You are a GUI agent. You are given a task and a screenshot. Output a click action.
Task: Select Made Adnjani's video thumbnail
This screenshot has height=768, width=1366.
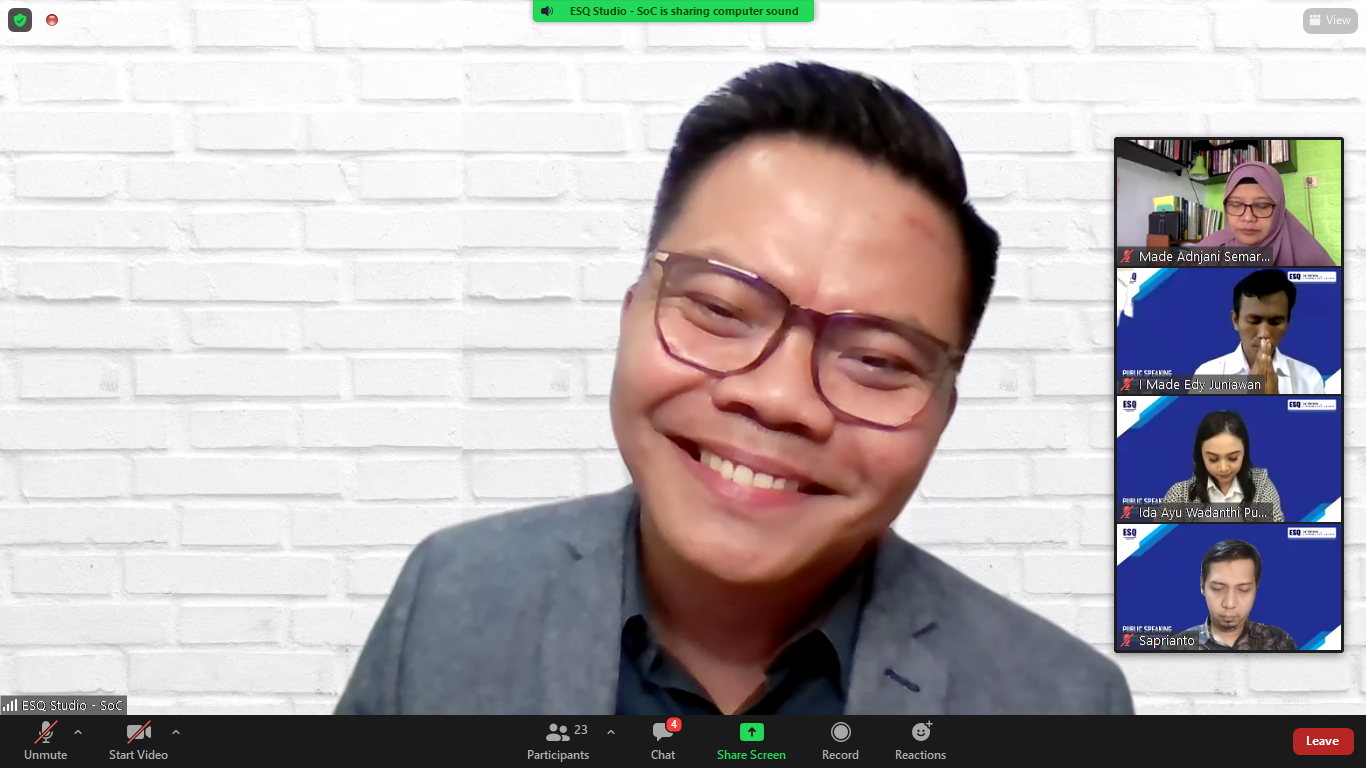(1228, 202)
